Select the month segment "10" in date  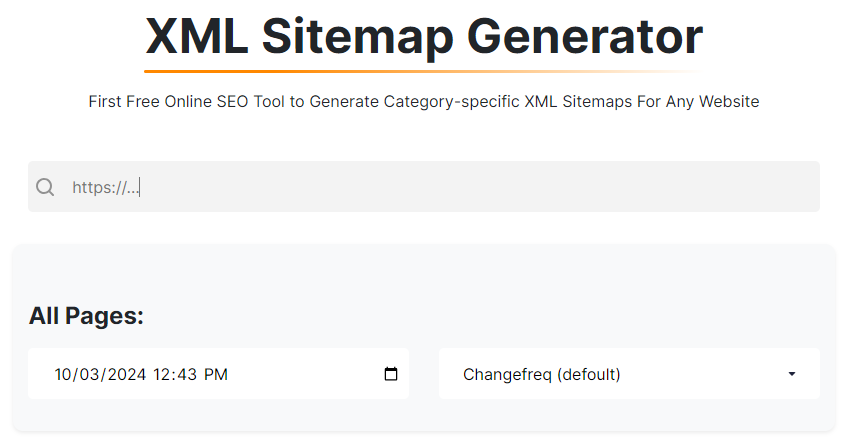(64, 375)
